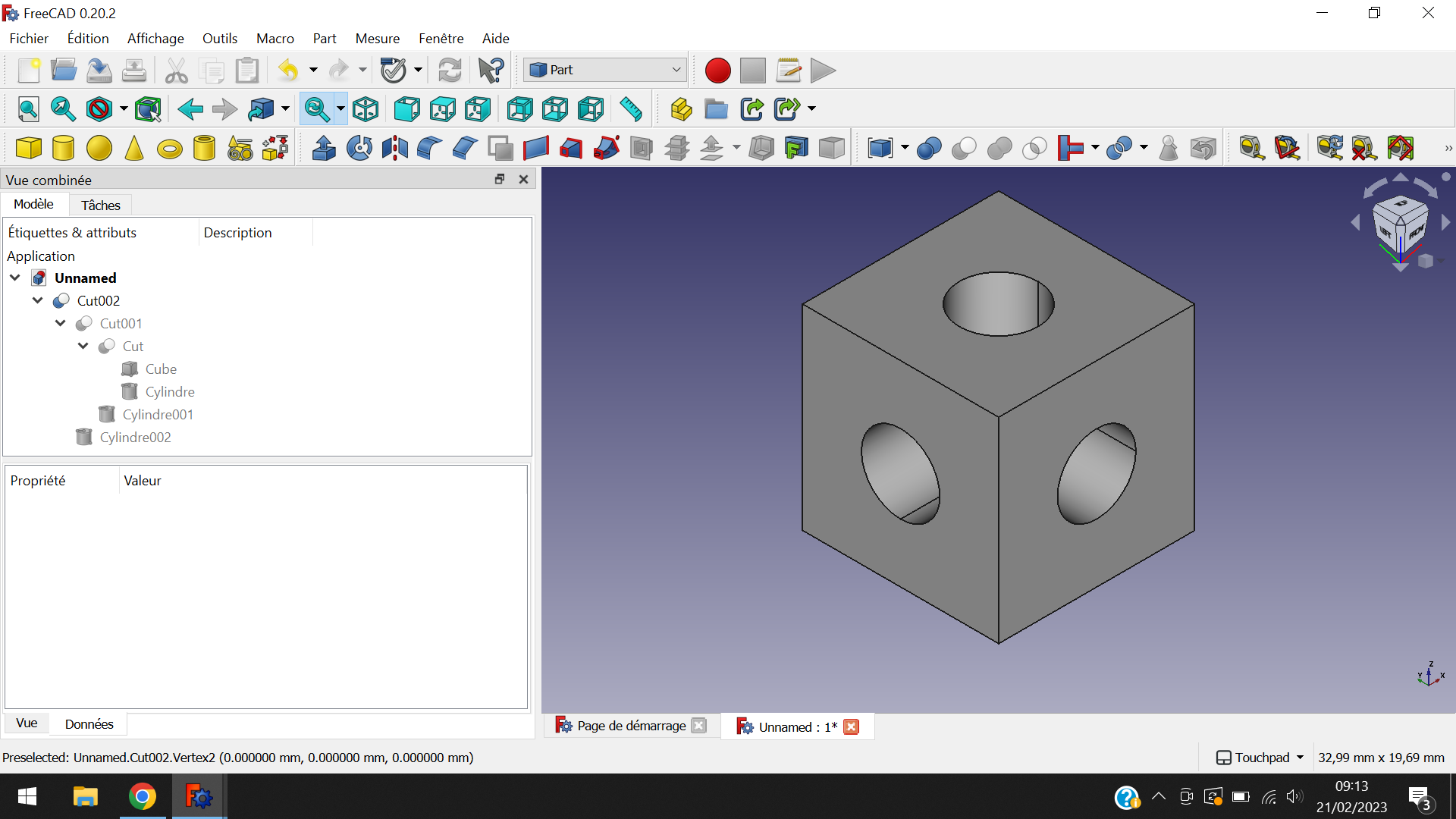This screenshot has height=819, width=1456.
Task: Create a new Part container
Action: (x=681, y=109)
